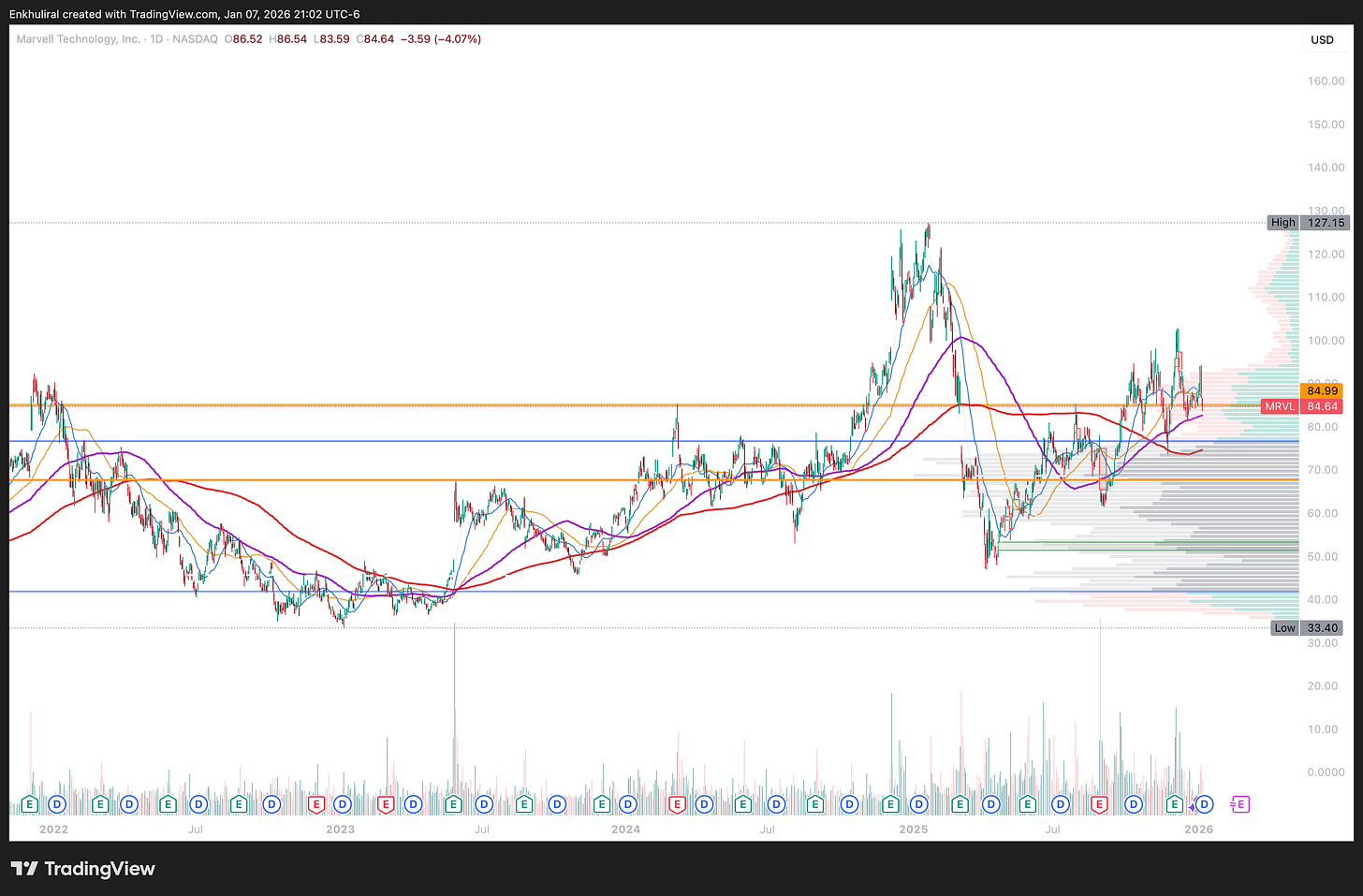Open the dividend marker above the 2022 label
1363x896 pixels.
coord(57,804)
